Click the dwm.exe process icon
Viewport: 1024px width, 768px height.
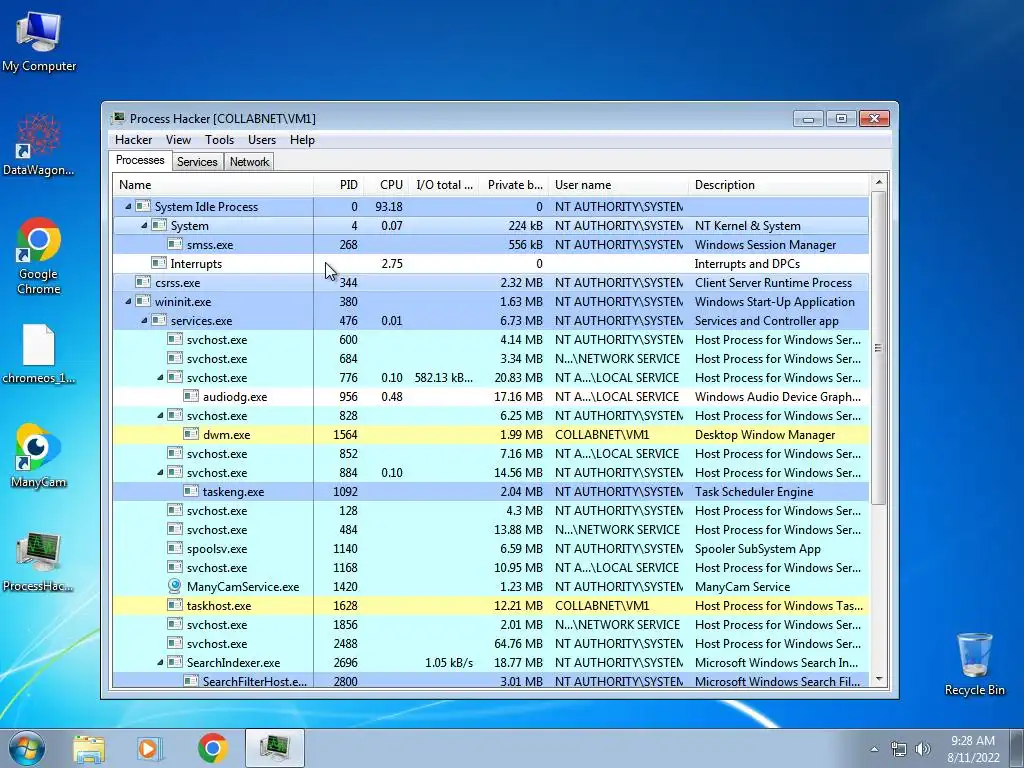tap(191, 434)
